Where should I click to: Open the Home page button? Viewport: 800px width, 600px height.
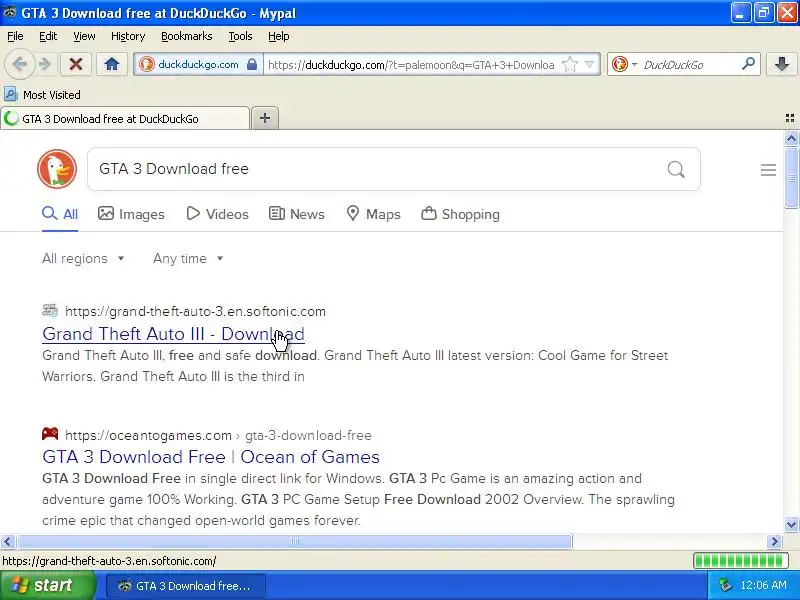pos(112,64)
